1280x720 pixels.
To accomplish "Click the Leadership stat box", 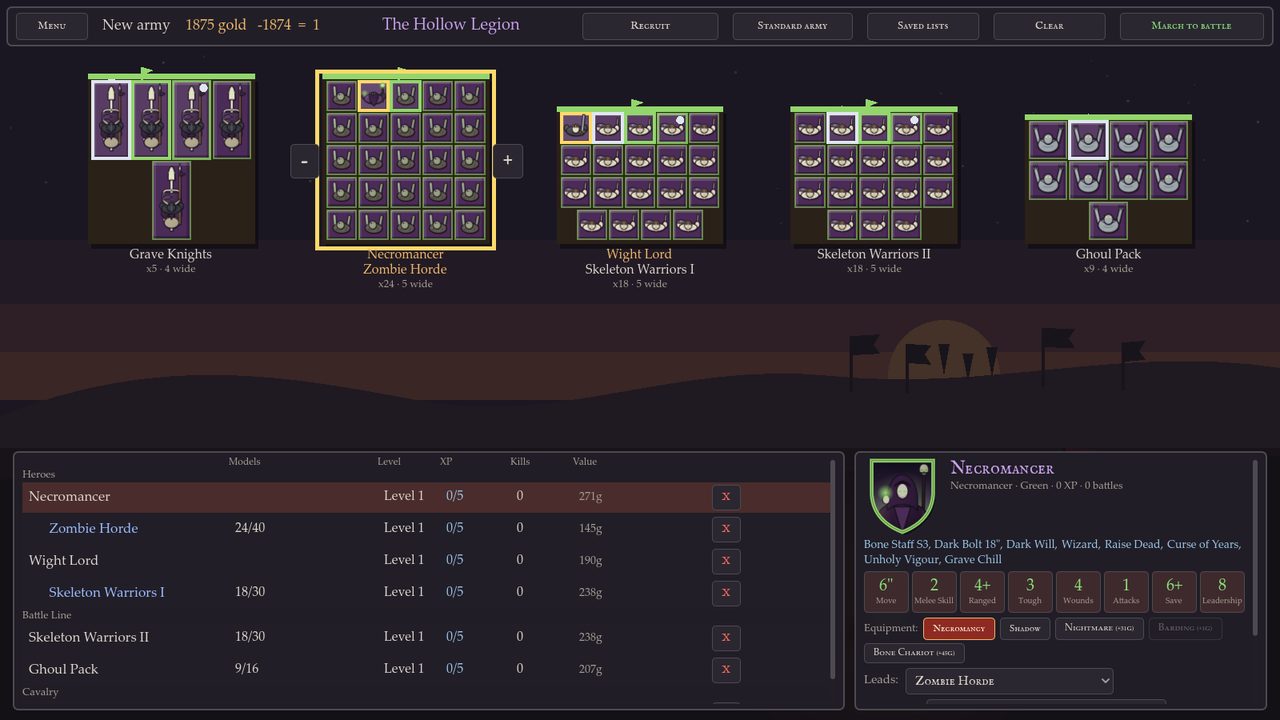I will (1221, 591).
